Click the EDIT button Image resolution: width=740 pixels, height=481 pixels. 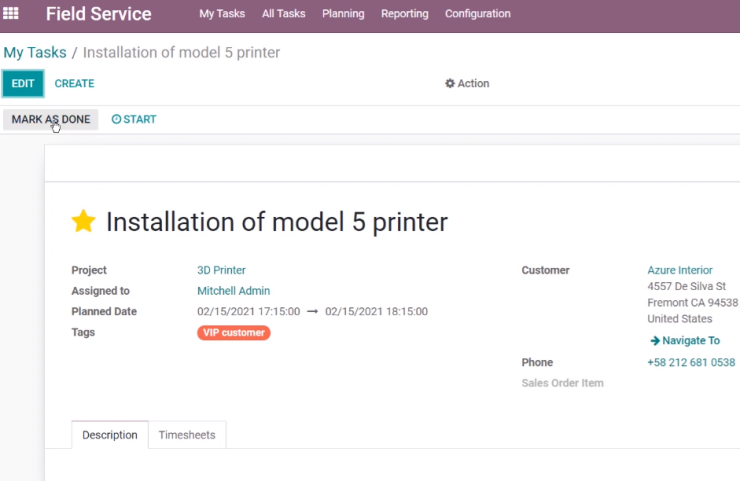pyautogui.click(x=23, y=84)
